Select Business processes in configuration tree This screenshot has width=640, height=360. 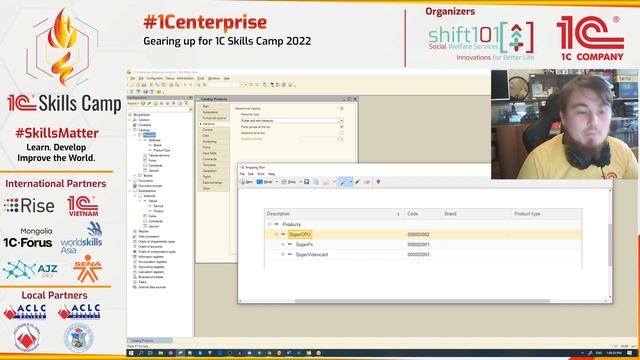click(x=151, y=277)
